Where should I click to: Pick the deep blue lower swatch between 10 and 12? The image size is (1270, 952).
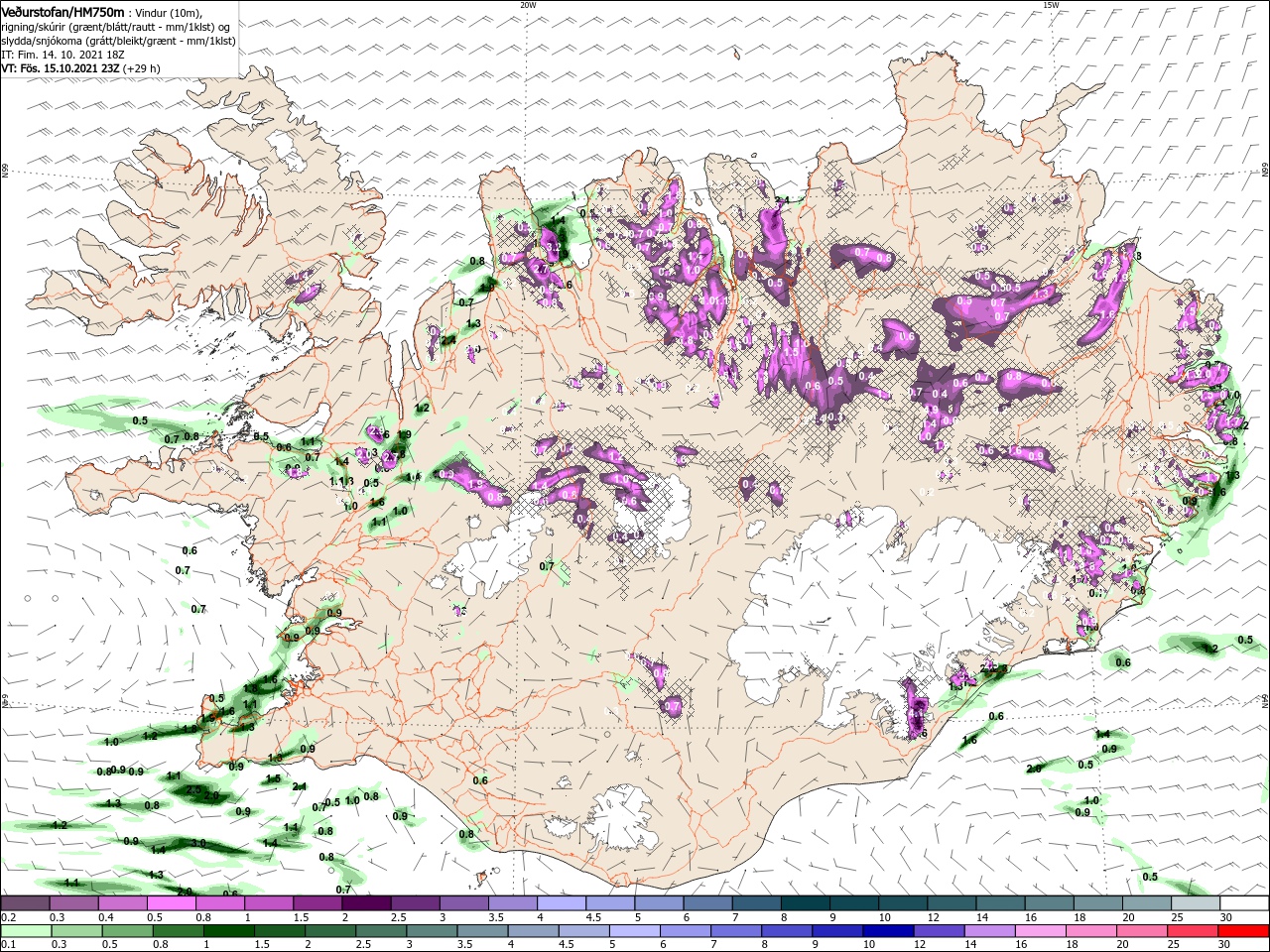point(889,930)
